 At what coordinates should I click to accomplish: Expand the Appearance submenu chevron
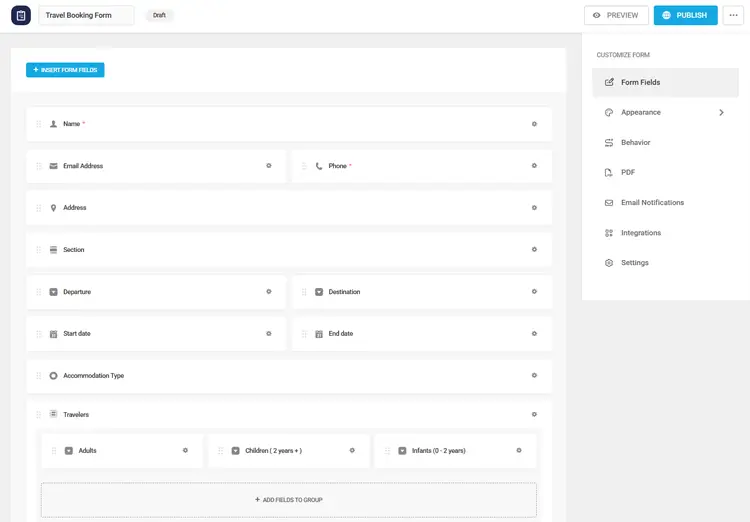(721, 112)
